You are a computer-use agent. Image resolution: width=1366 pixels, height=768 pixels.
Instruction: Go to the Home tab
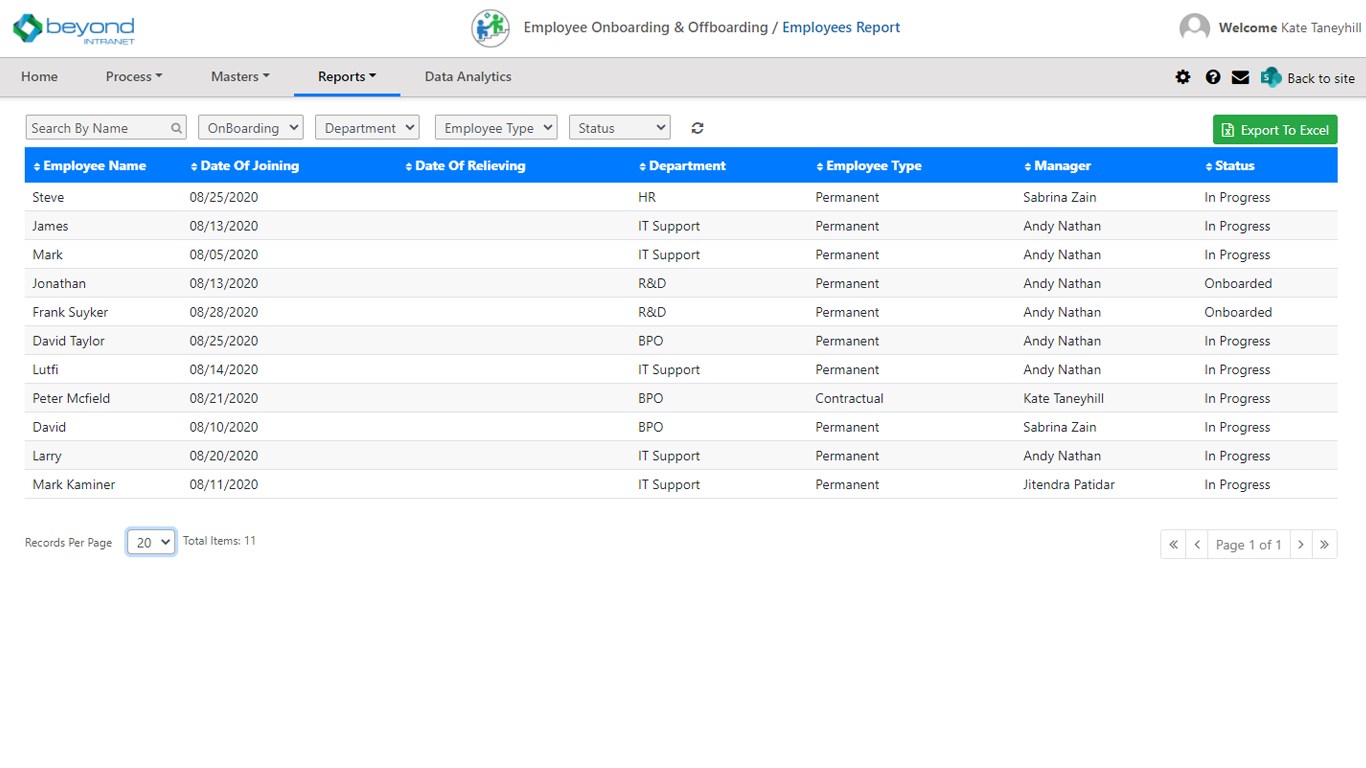(x=39, y=77)
